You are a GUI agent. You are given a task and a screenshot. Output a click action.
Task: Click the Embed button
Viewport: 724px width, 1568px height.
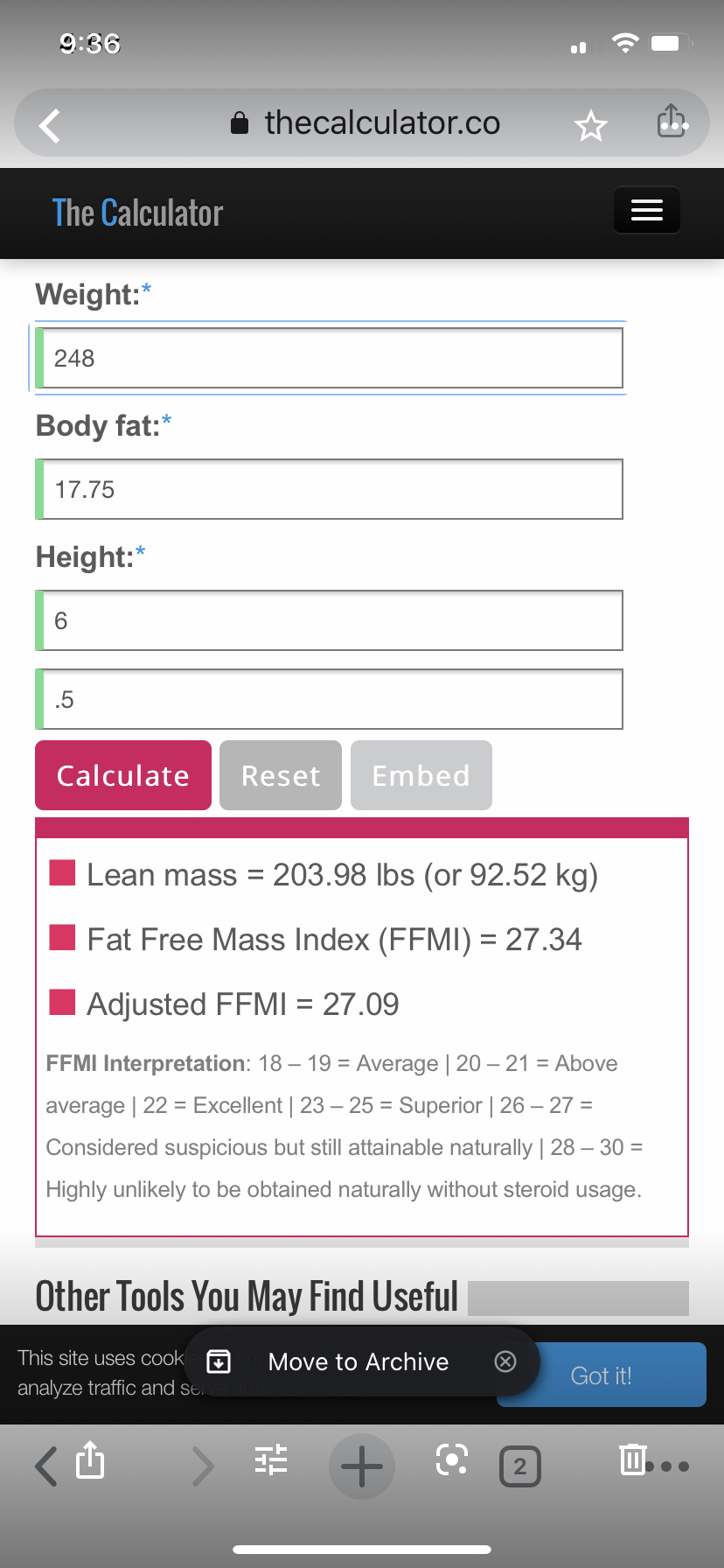[x=421, y=775]
